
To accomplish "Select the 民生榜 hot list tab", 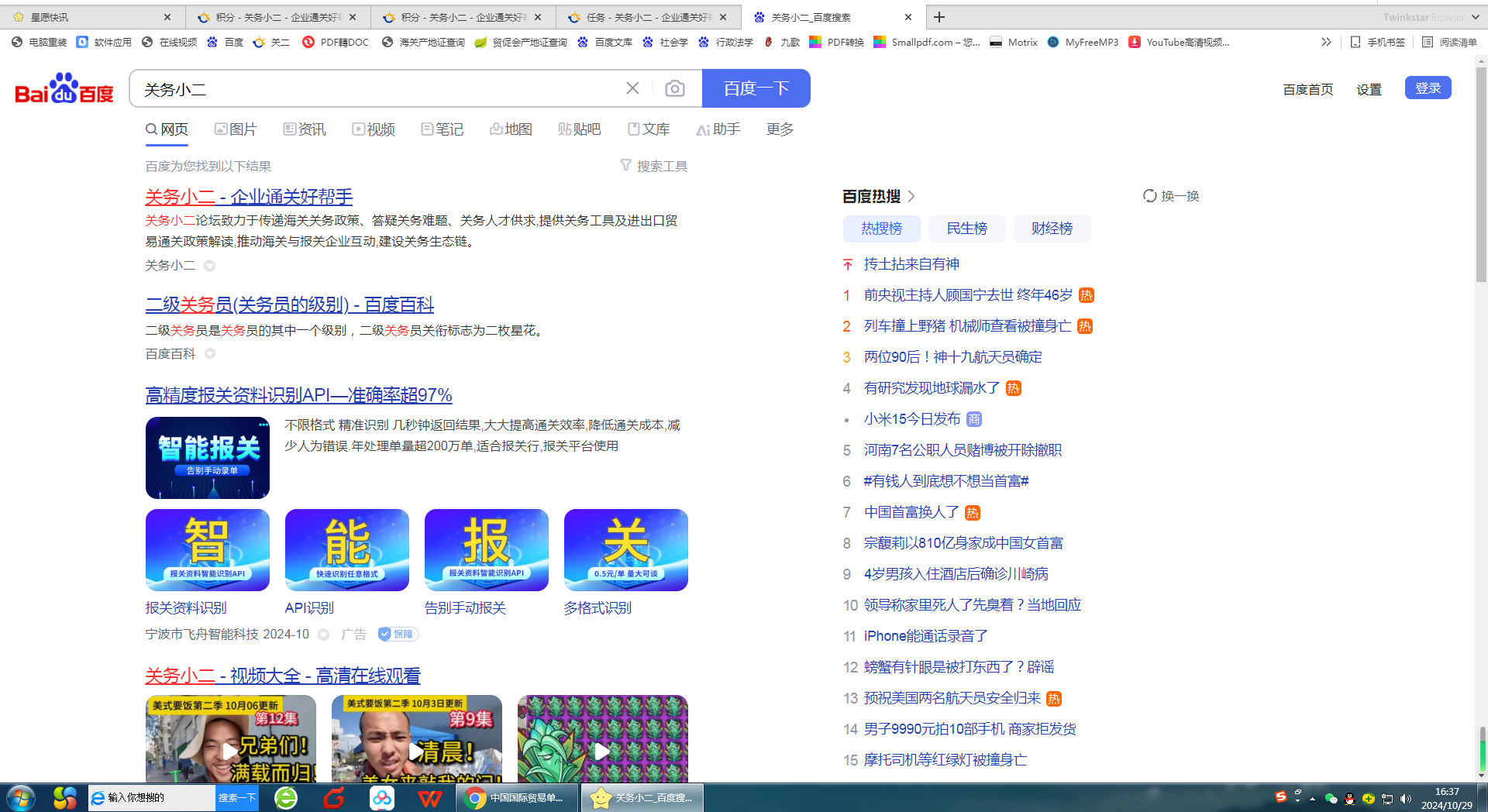I will click(967, 229).
